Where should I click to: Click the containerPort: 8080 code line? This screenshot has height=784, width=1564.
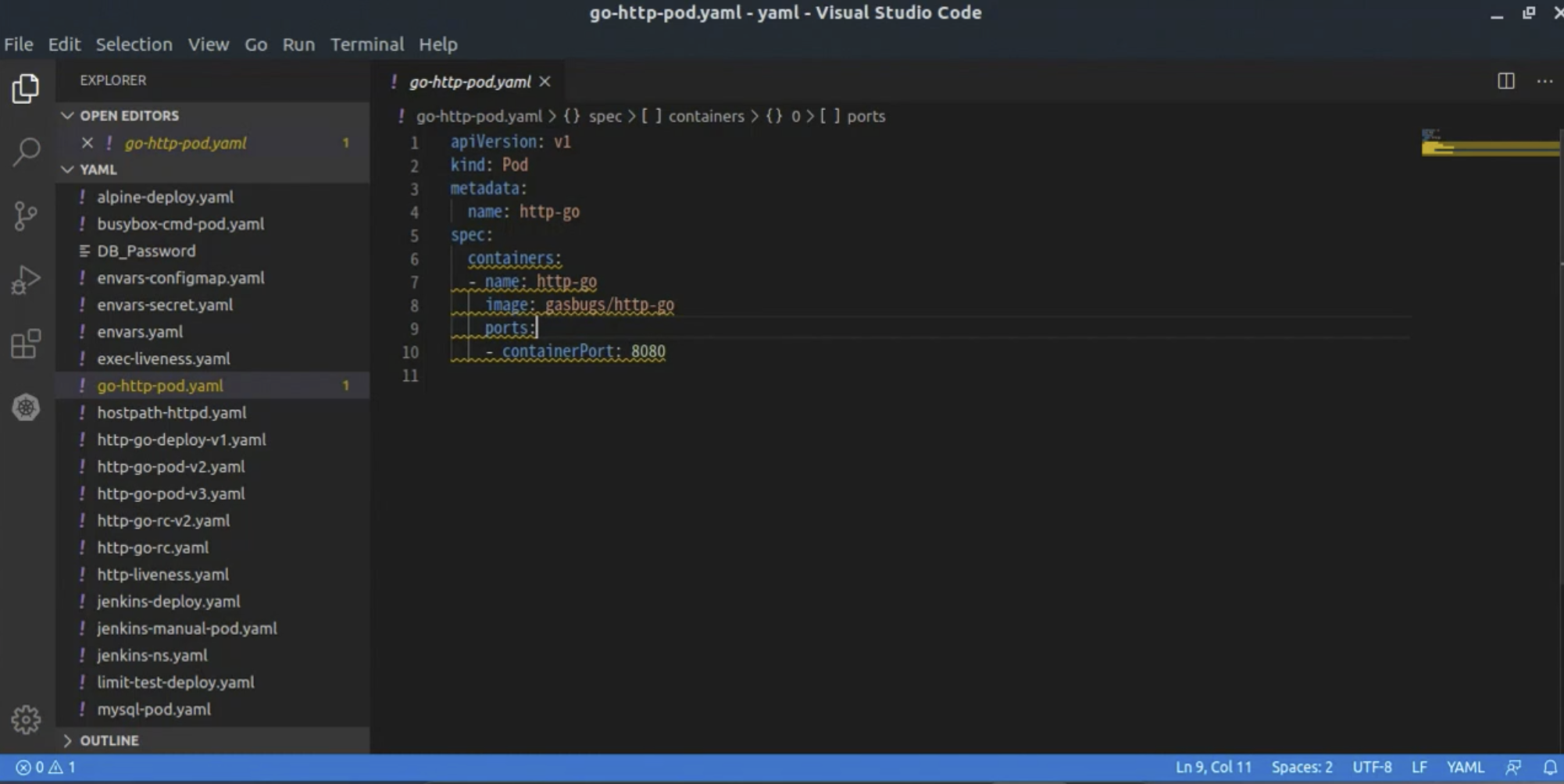(x=576, y=351)
